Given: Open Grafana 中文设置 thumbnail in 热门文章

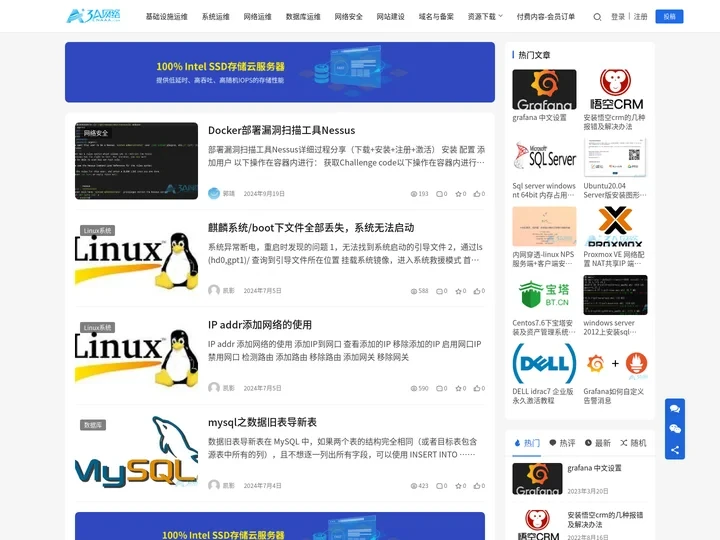Looking at the screenshot, I should coord(544,90).
